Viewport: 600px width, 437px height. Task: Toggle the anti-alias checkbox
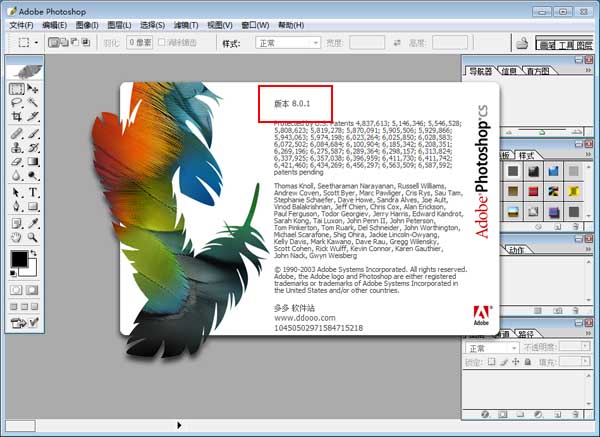point(161,42)
